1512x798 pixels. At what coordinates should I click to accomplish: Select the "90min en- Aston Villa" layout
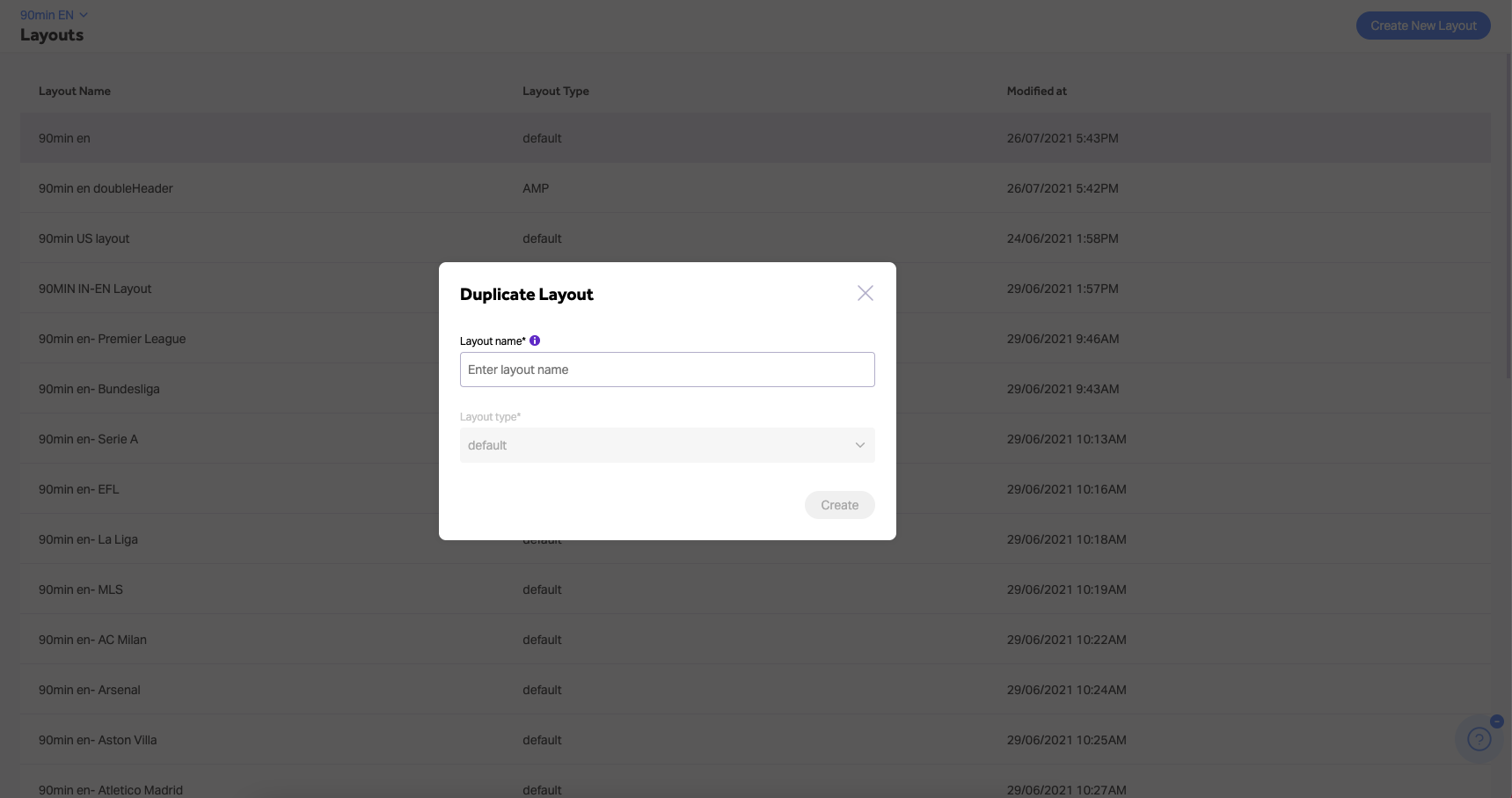coord(98,740)
